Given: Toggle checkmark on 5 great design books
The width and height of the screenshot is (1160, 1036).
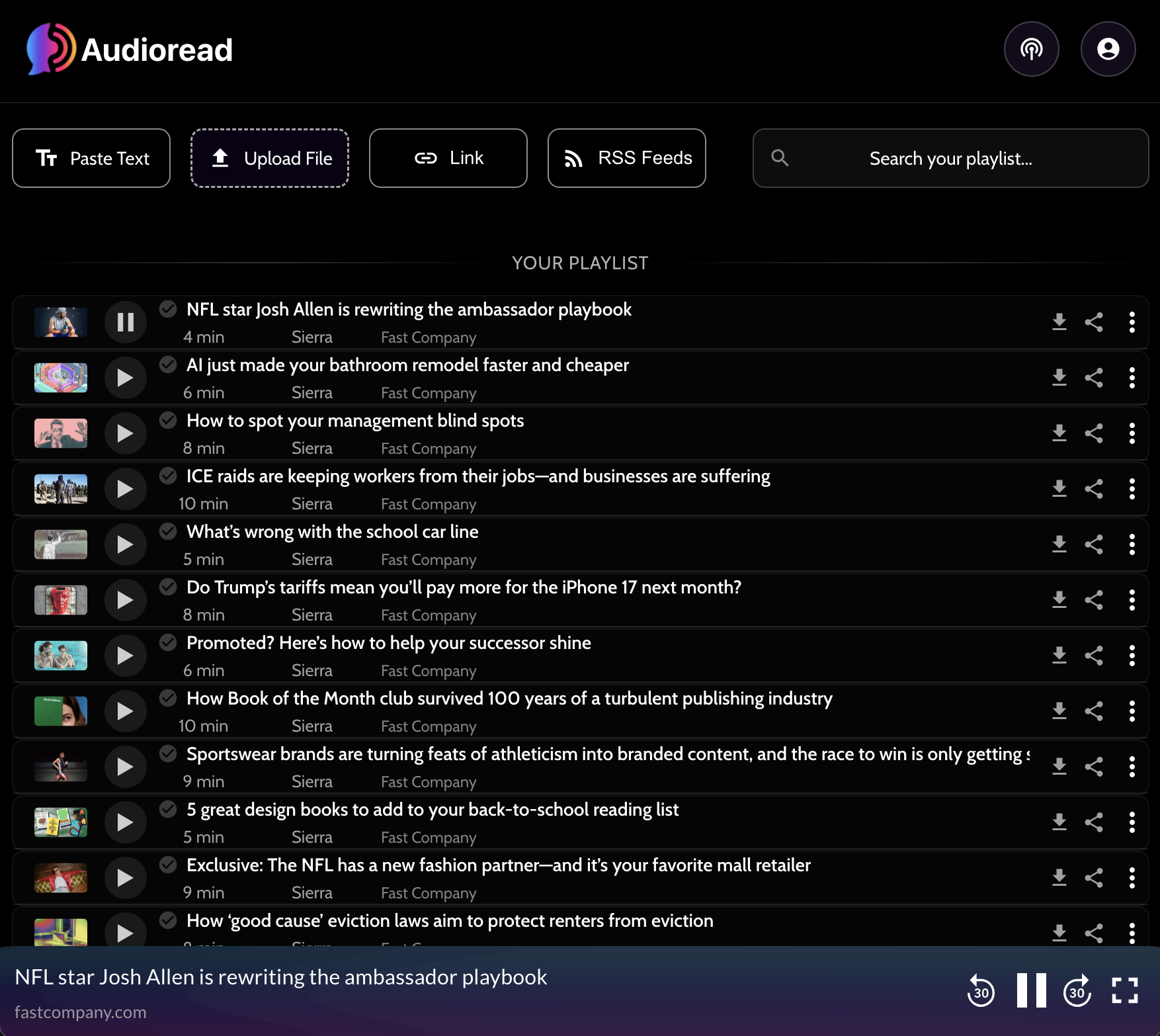Looking at the screenshot, I should pyautogui.click(x=168, y=808).
